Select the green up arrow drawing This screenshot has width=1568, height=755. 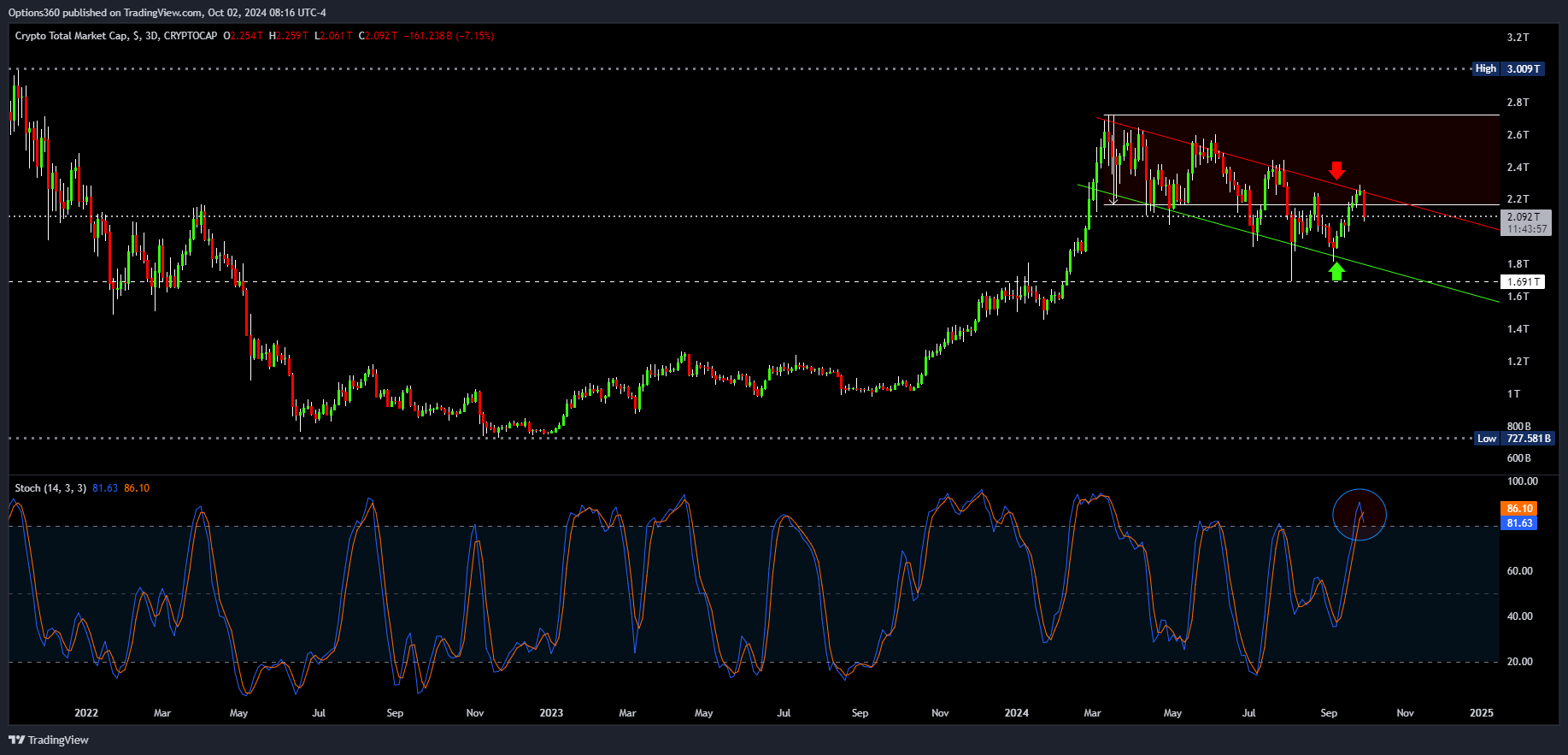1336,271
